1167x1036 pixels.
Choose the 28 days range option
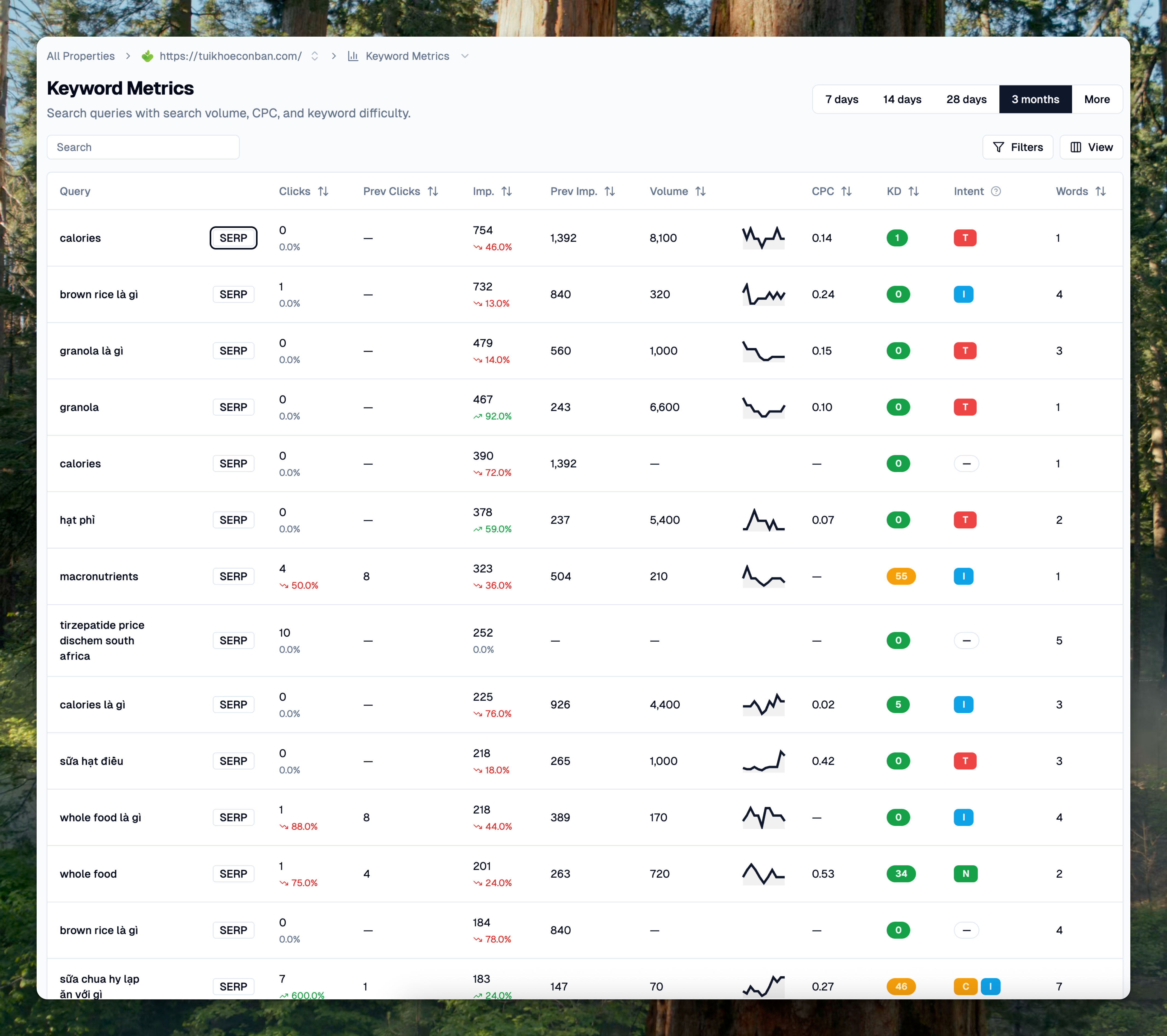966,99
